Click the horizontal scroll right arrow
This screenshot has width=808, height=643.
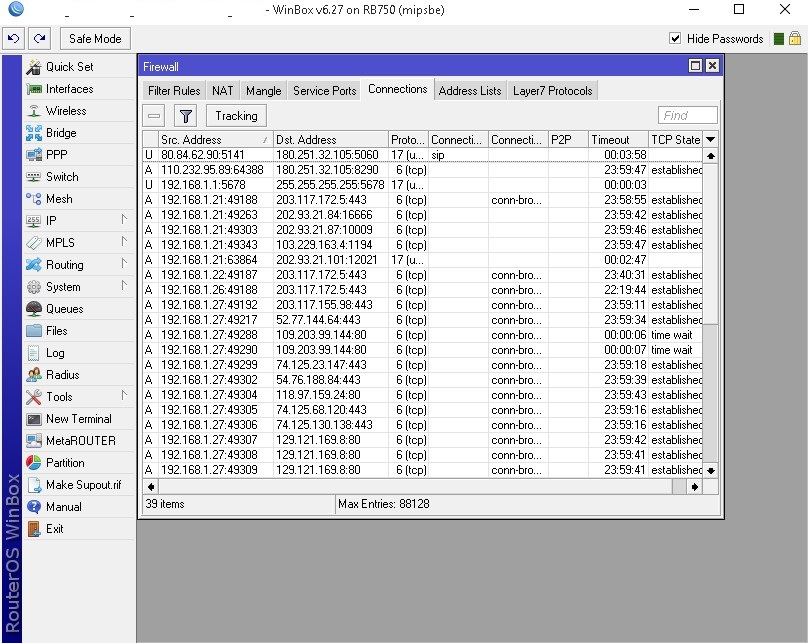(x=695, y=487)
